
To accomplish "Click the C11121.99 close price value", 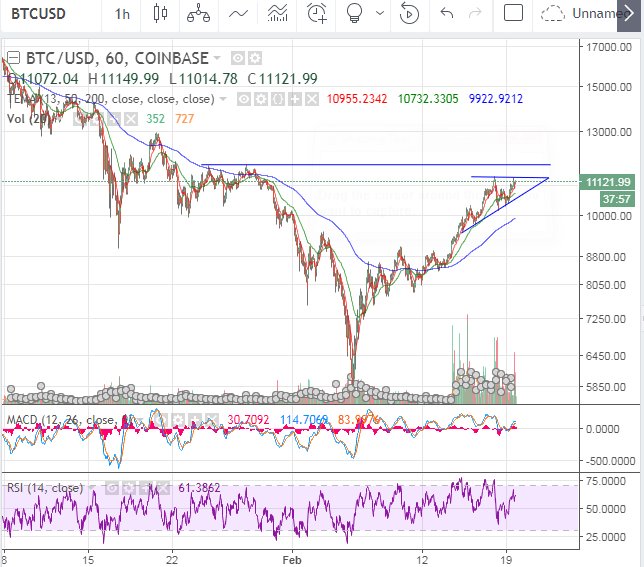I will tap(283, 79).
